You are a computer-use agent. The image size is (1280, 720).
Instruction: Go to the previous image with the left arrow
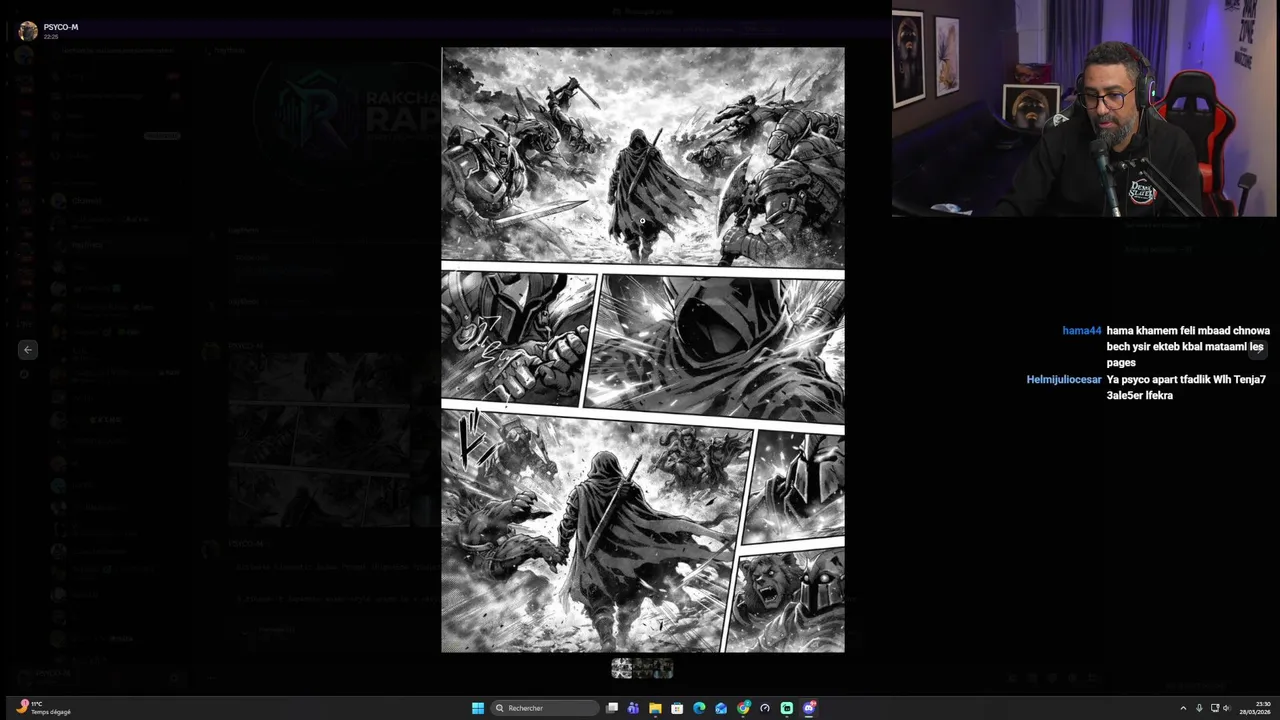(28, 349)
